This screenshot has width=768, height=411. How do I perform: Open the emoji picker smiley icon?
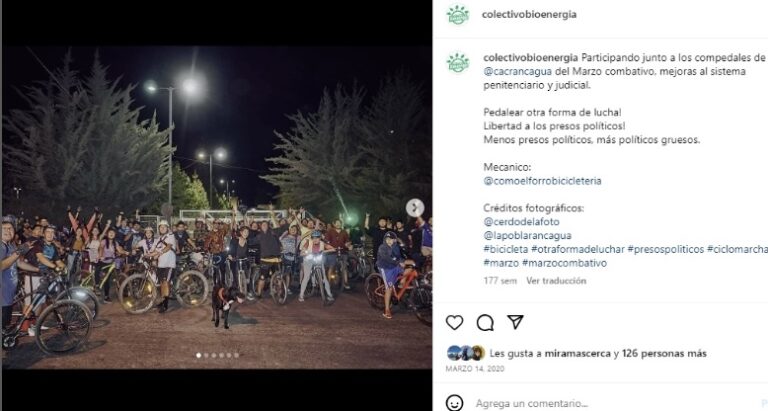(x=454, y=403)
